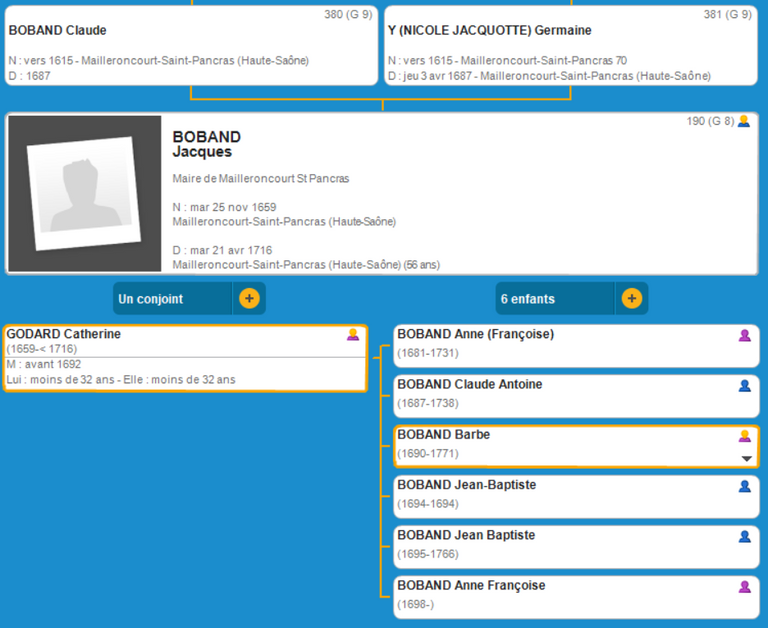Click blue person icon for Jean-Baptiste (1694-1694)
The image size is (768, 628).
tap(744, 486)
